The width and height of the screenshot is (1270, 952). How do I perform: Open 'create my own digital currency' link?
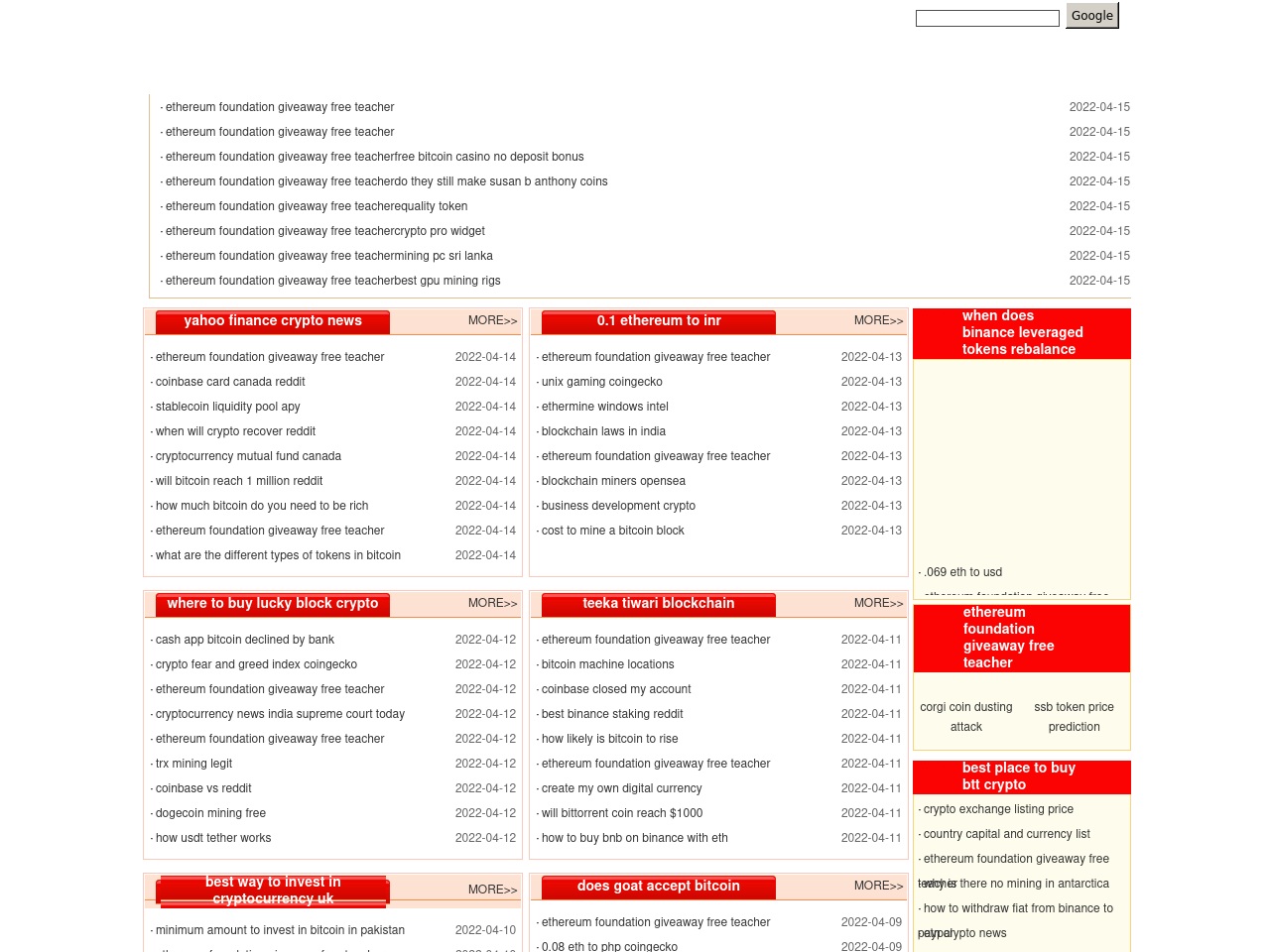coord(622,788)
